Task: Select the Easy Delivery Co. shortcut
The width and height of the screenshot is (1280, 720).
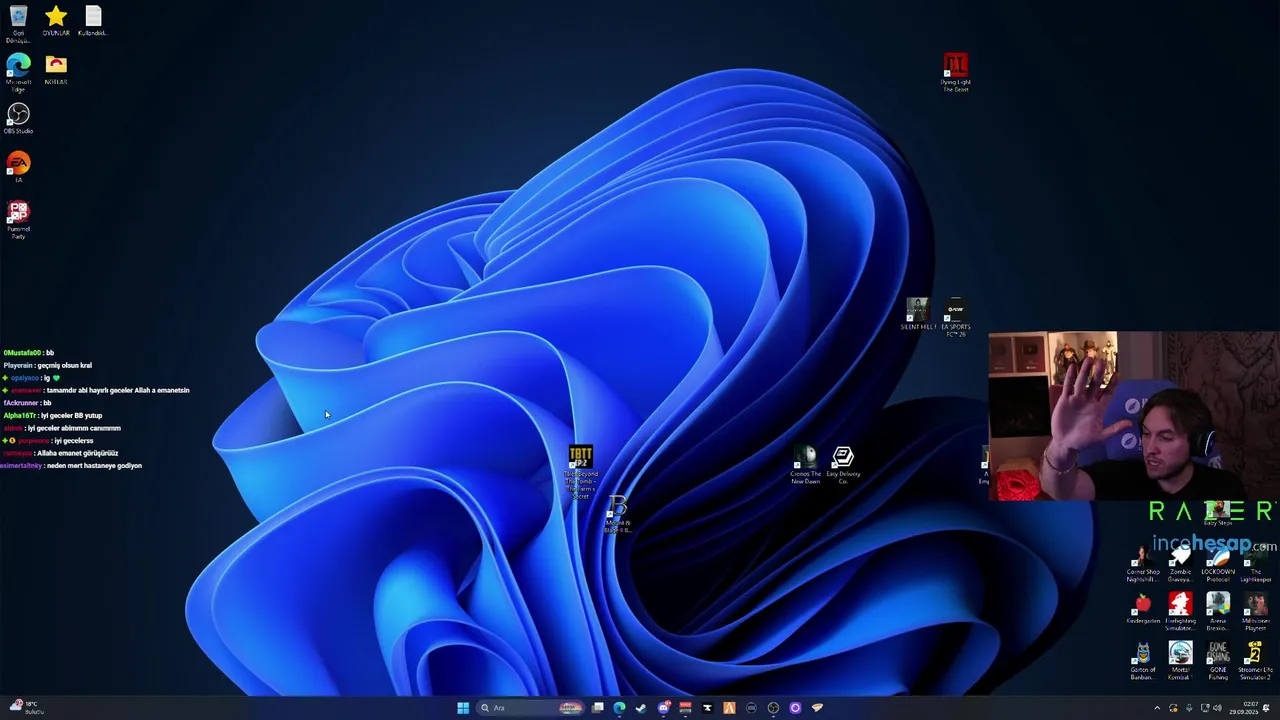Action: click(x=842, y=466)
